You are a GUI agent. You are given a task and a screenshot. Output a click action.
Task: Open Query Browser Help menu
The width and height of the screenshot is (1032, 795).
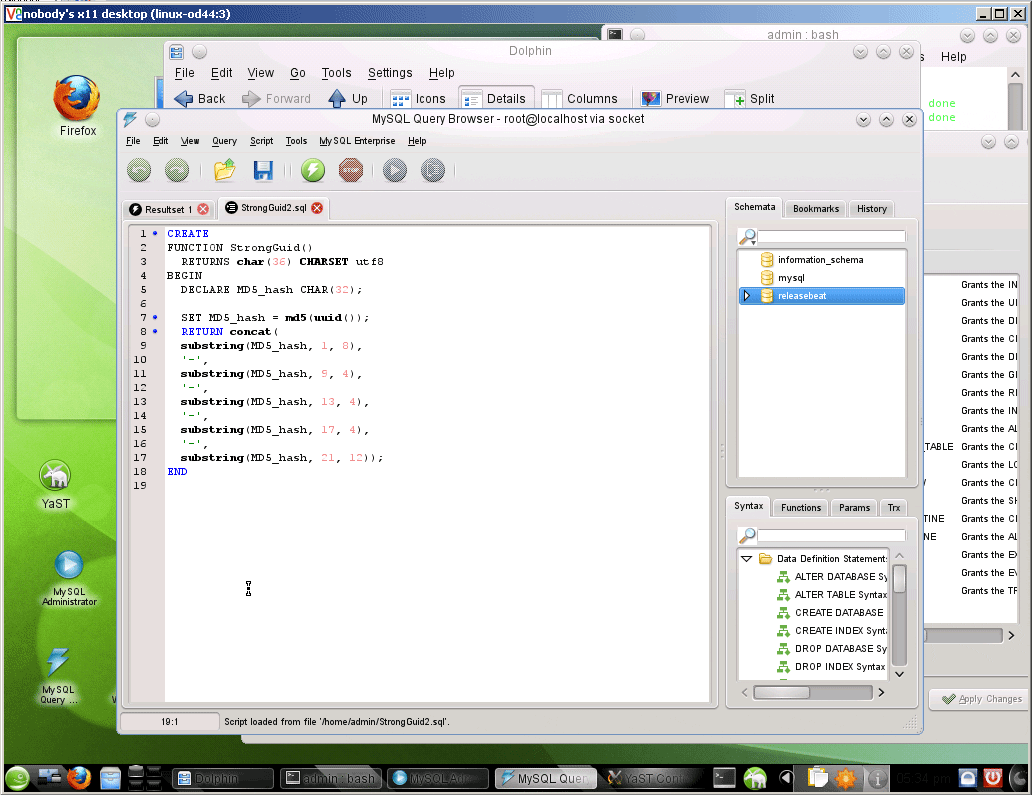click(417, 141)
